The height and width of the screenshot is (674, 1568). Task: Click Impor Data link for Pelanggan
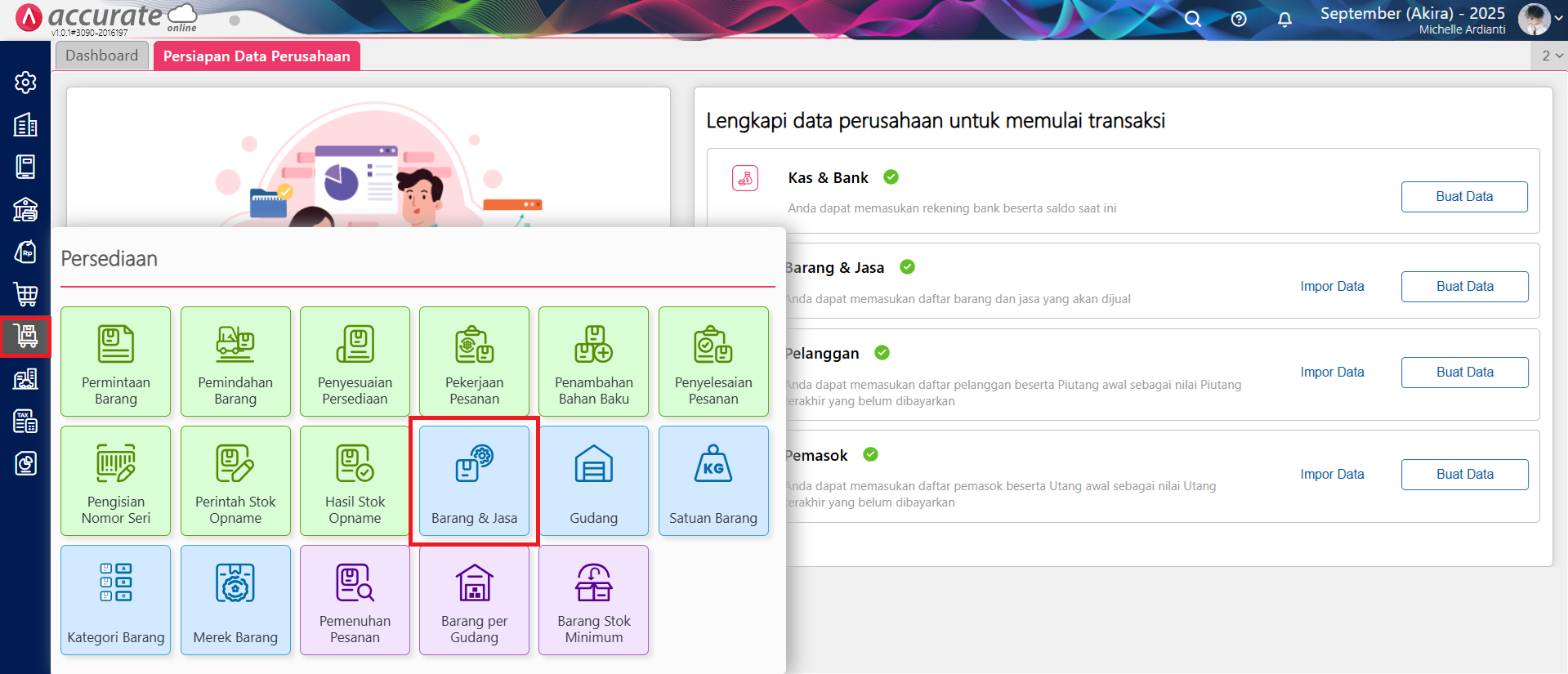pyautogui.click(x=1332, y=373)
